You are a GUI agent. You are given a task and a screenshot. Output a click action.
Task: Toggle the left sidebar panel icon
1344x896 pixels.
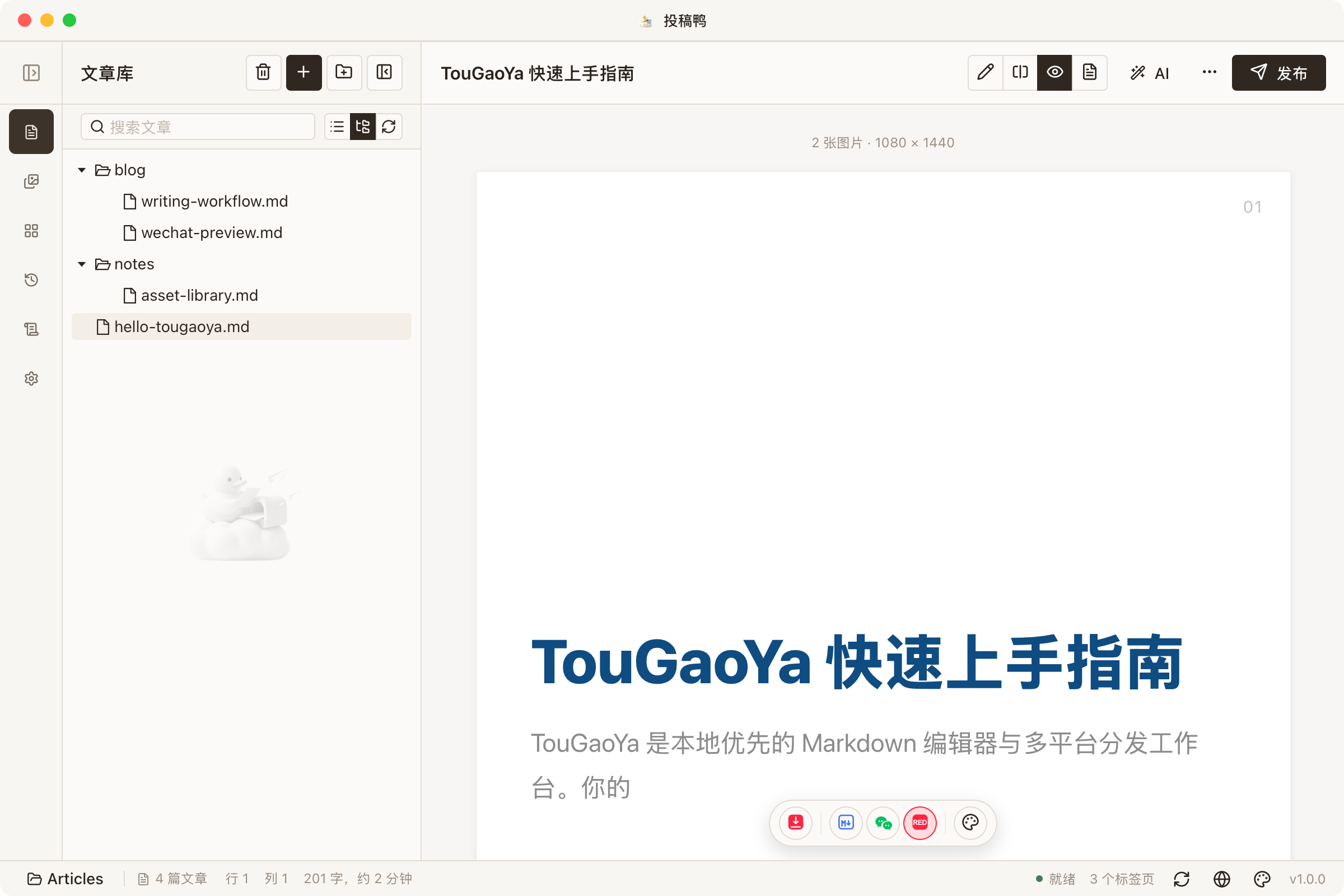[31, 73]
